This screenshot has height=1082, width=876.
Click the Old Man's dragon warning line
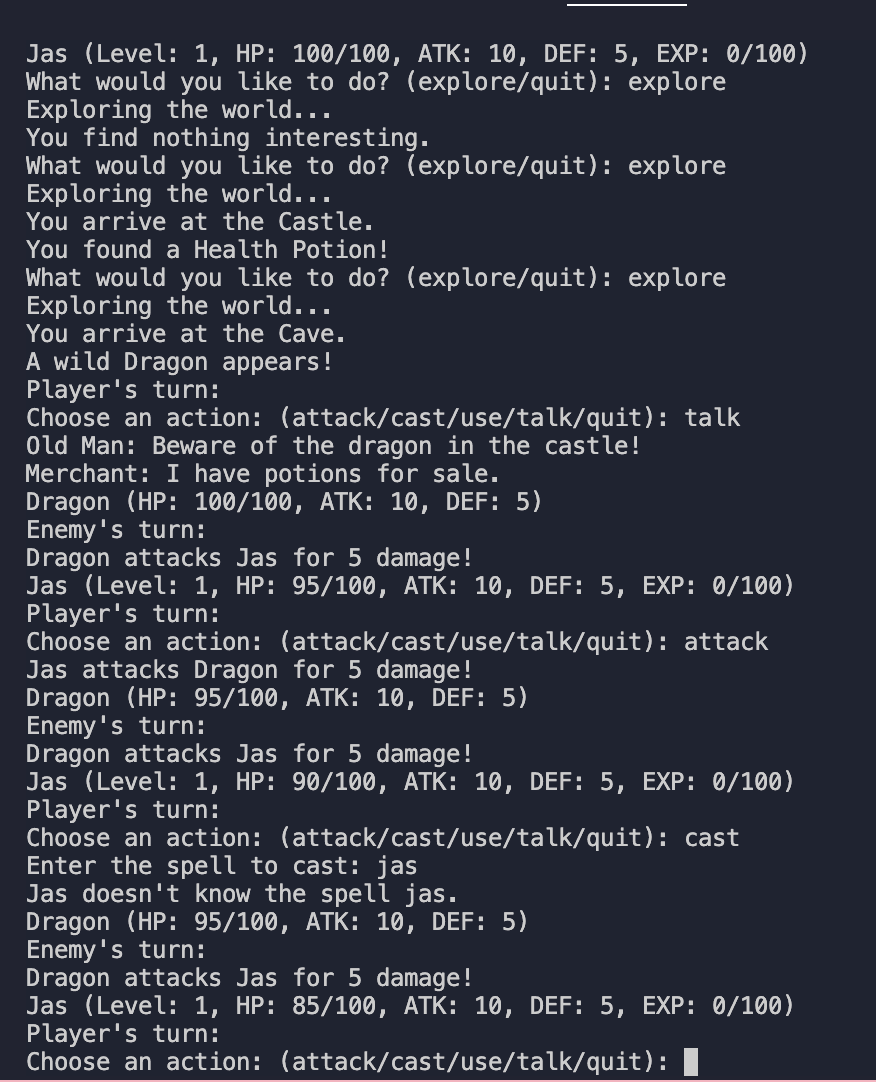pyautogui.click(x=333, y=446)
